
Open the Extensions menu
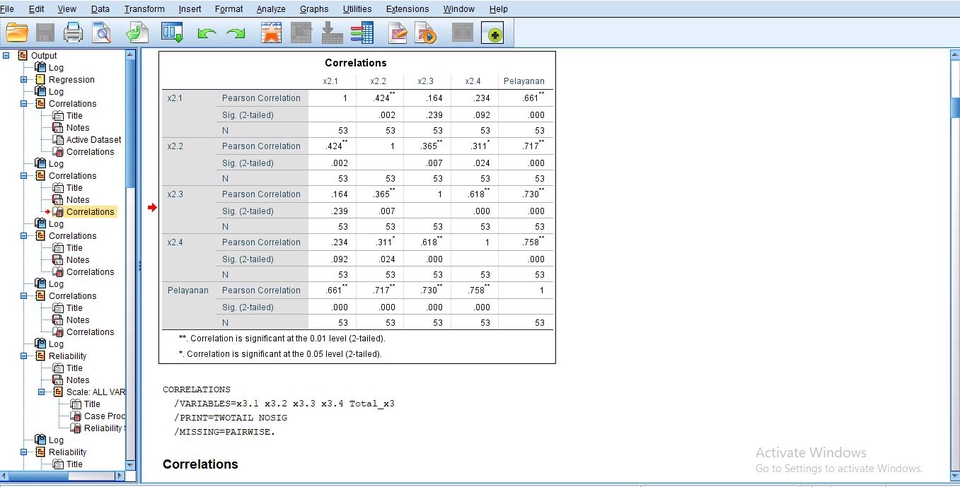click(407, 9)
